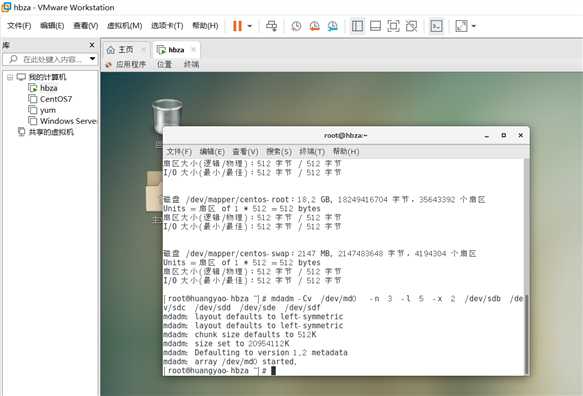Click the 'chunk size defaults to 512K' line

(x=240, y=335)
